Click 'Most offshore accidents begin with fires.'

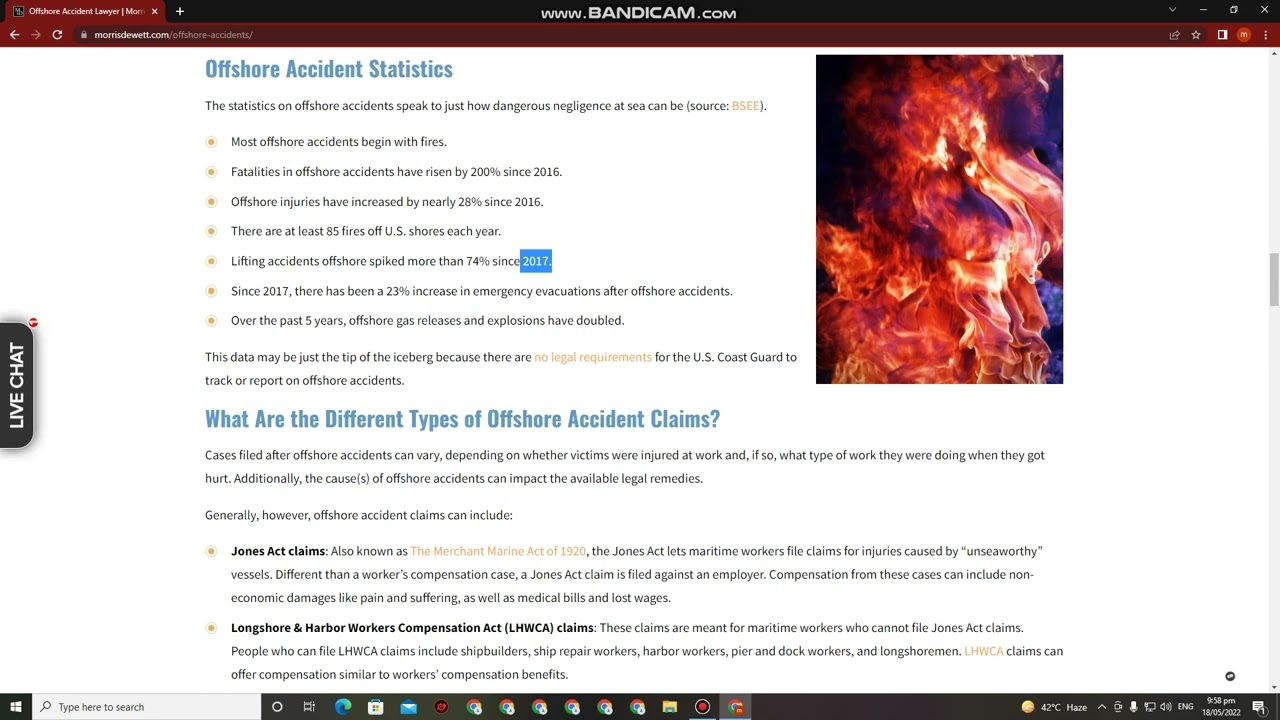[x=339, y=142]
